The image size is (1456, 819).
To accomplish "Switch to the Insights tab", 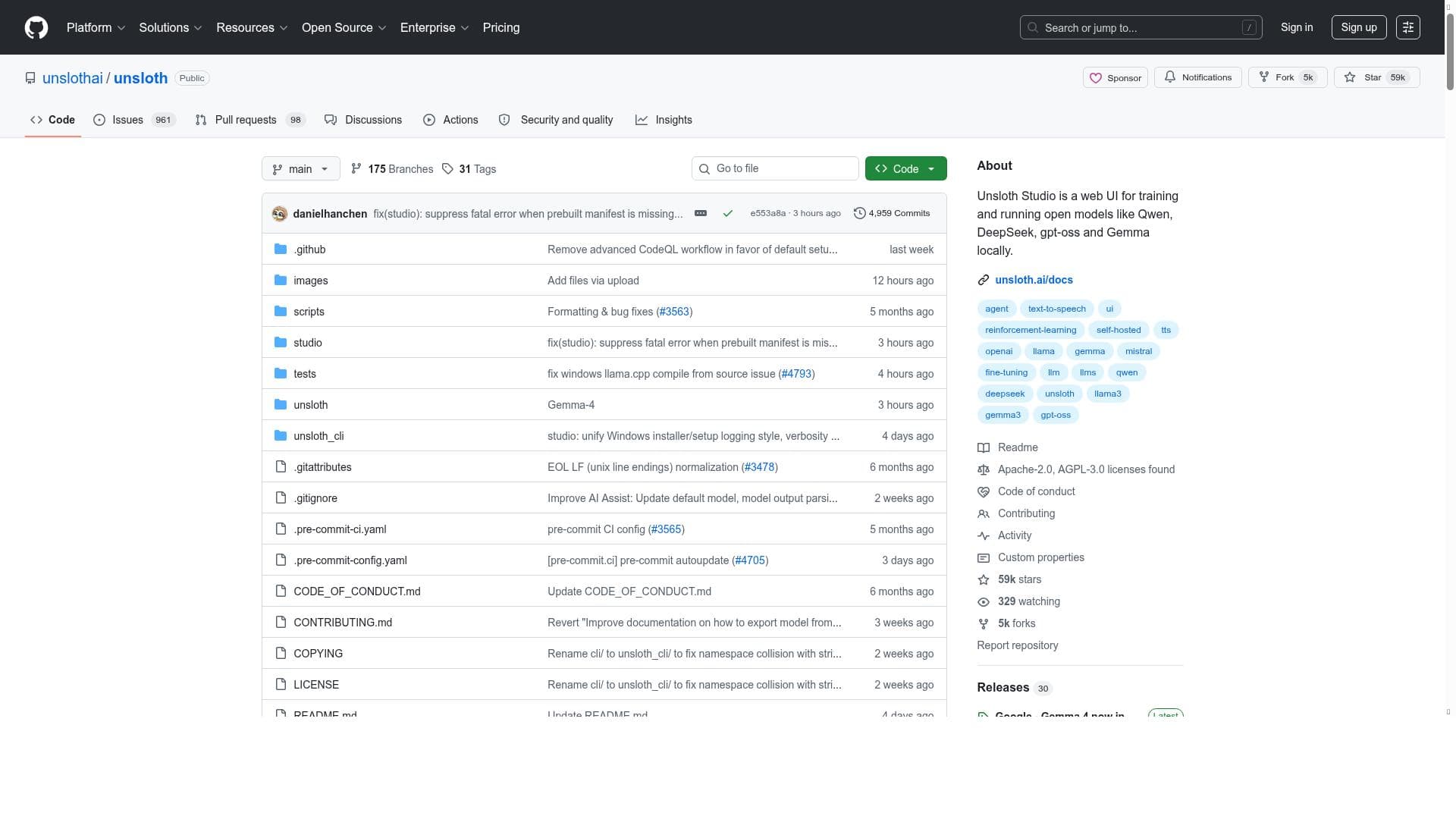I will 664,120.
